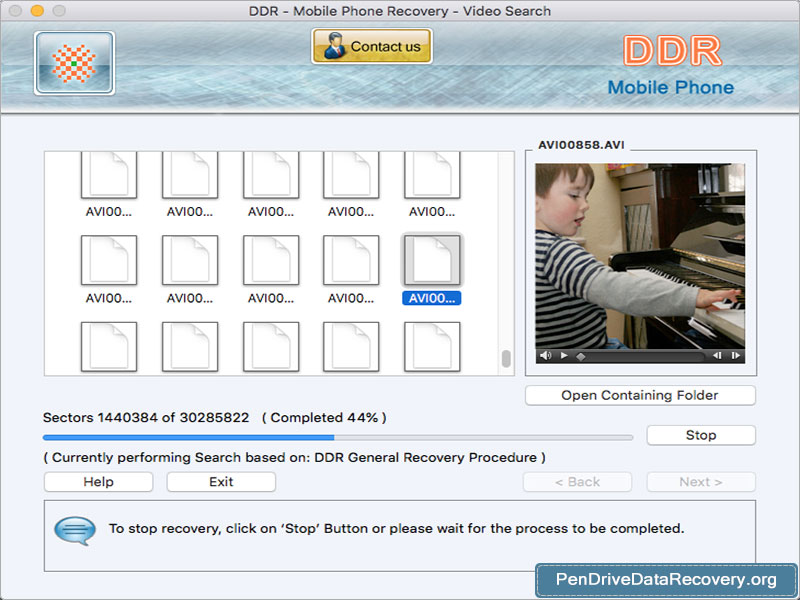The image size is (800, 600).
Task: Step the preview video backward one frame
Action: [x=717, y=356]
